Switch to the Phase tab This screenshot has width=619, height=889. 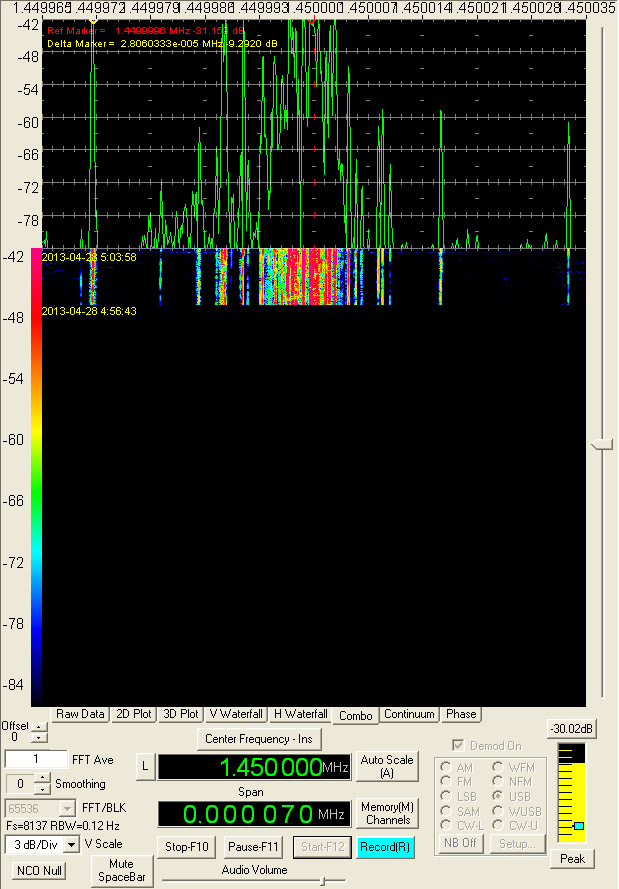tap(461, 714)
